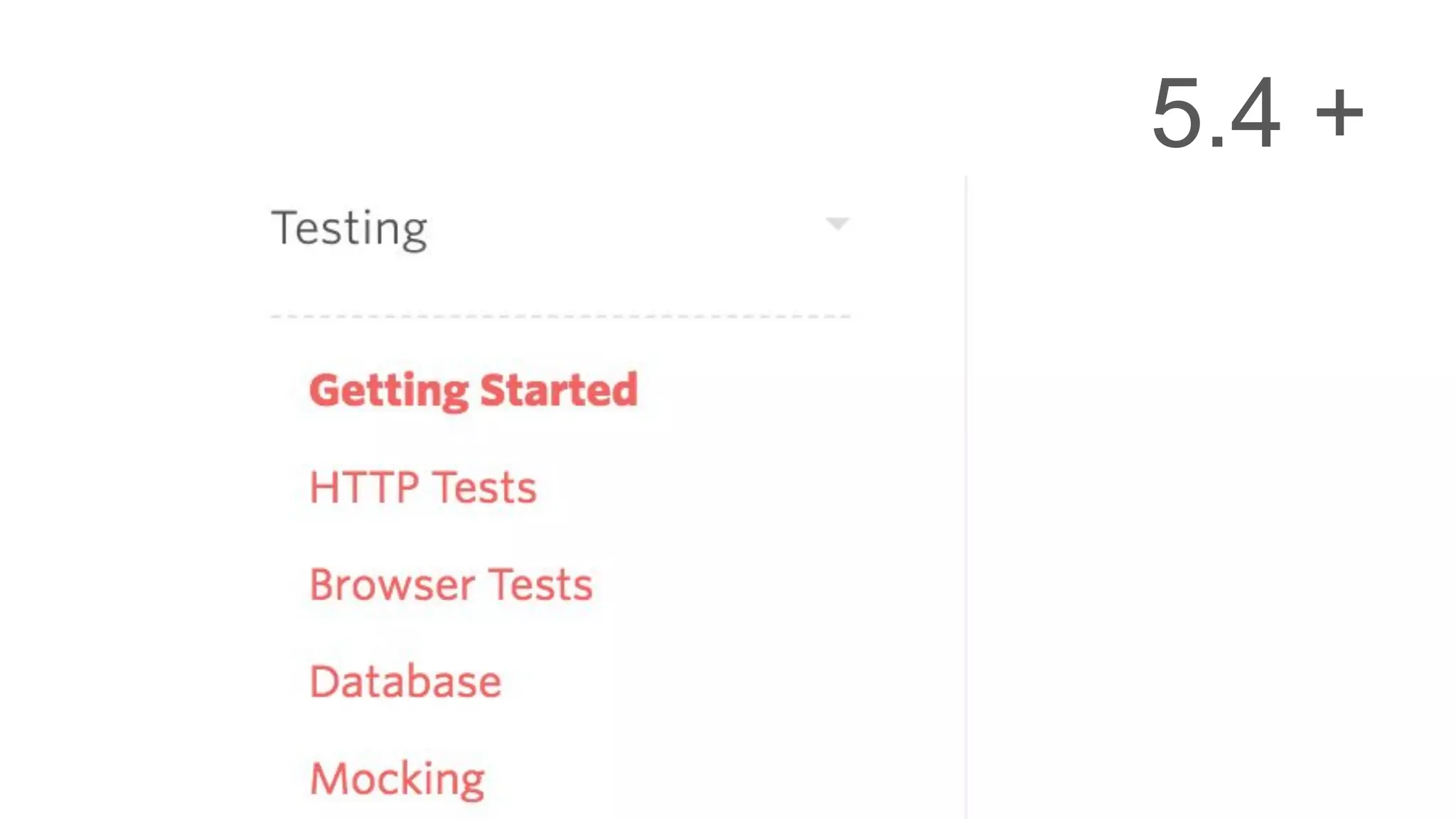Screen dimensions: 1456x819
Task: Pick Mocking from the Testing list
Action: click(397, 779)
